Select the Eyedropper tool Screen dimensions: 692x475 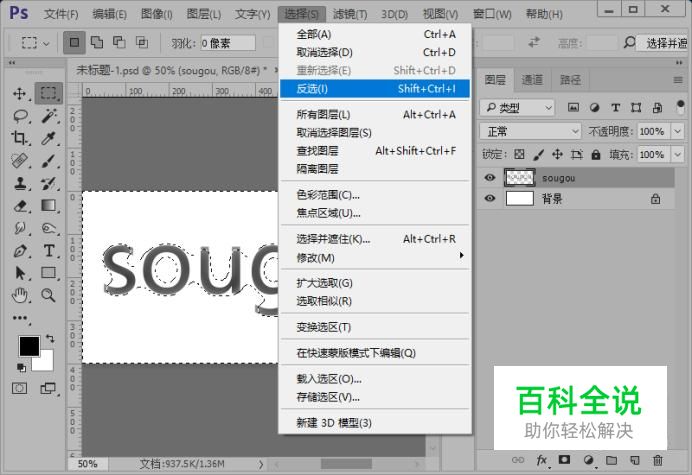[x=49, y=138]
